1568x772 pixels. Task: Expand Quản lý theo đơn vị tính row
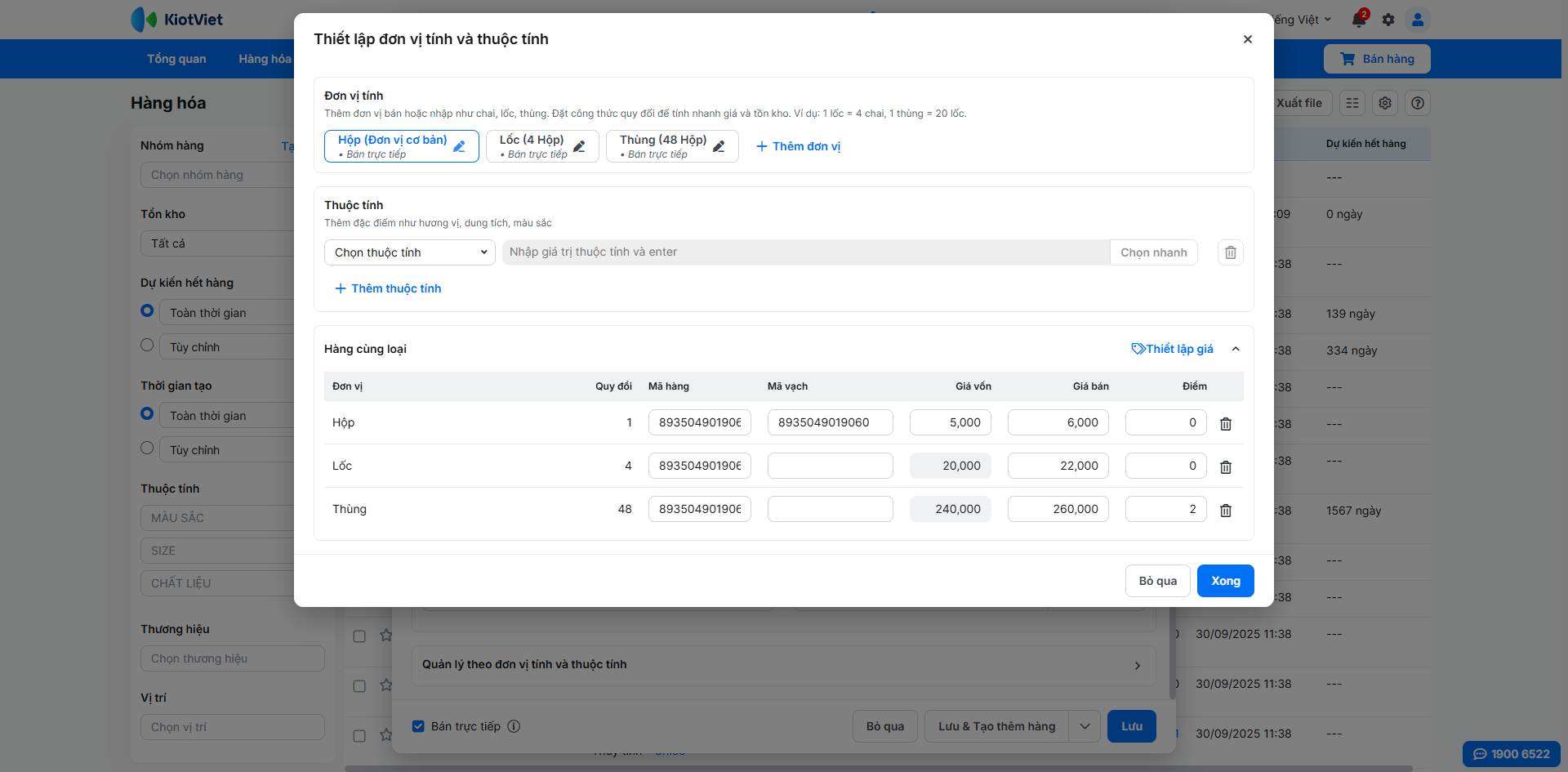[x=1137, y=665]
